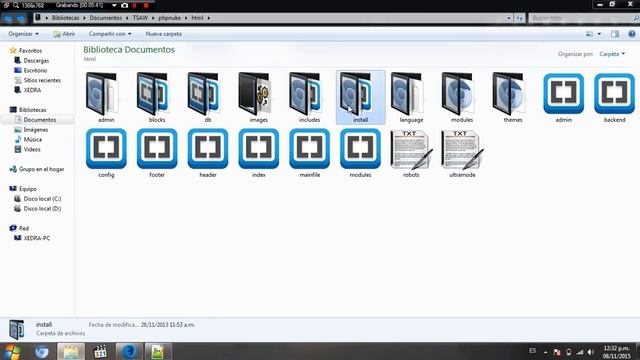Select the db folder
Image resolution: width=640 pixels, height=360 pixels.
click(203, 94)
